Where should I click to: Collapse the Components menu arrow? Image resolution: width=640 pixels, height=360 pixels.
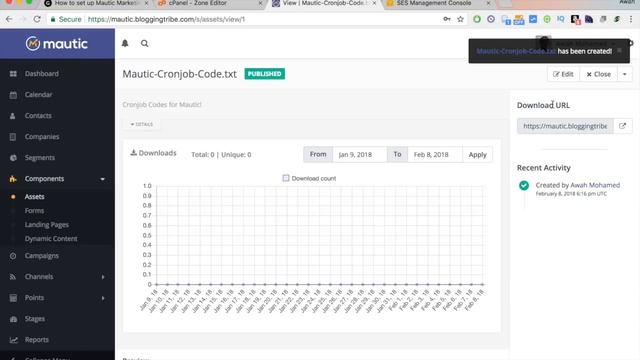(x=102, y=179)
